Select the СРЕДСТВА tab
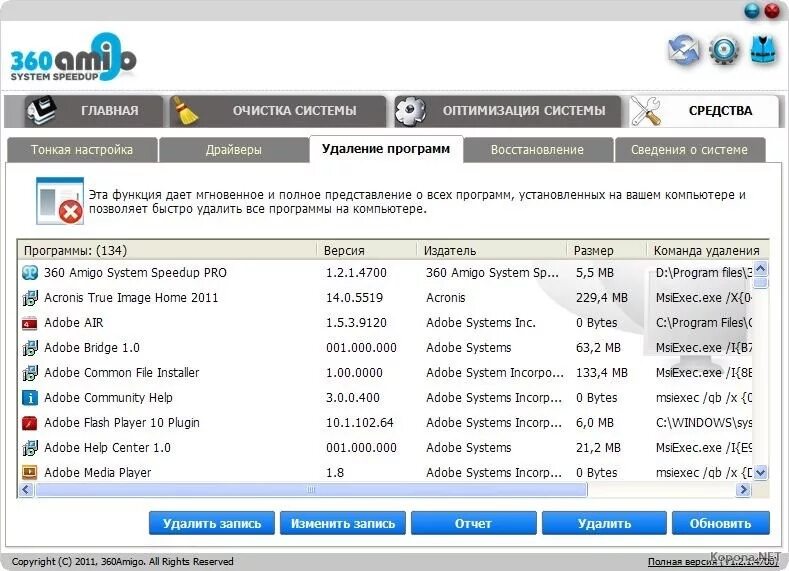The height and width of the screenshot is (571, 789). pyautogui.click(x=704, y=111)
